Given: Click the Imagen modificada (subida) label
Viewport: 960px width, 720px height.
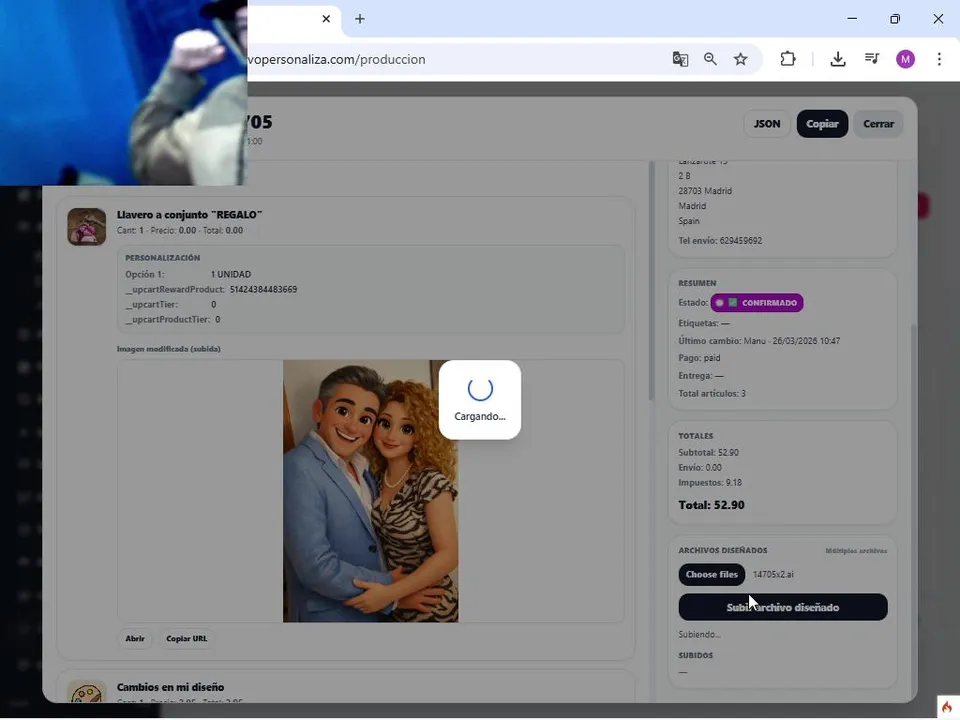Looking at the screenshot, I should (168, 349).
